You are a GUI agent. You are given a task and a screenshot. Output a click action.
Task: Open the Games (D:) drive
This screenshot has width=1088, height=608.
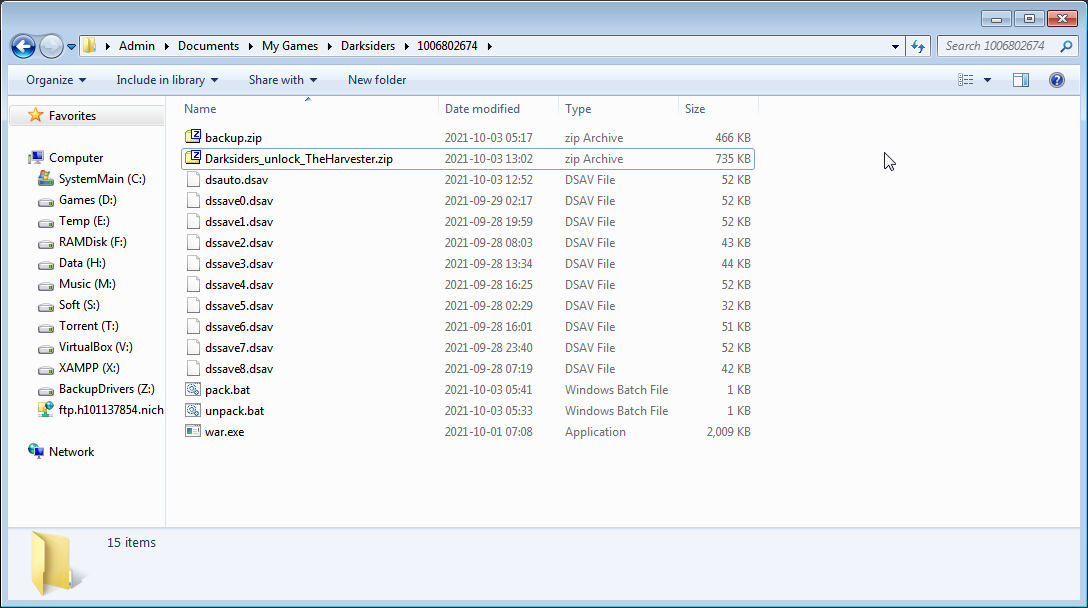(87, 200)
